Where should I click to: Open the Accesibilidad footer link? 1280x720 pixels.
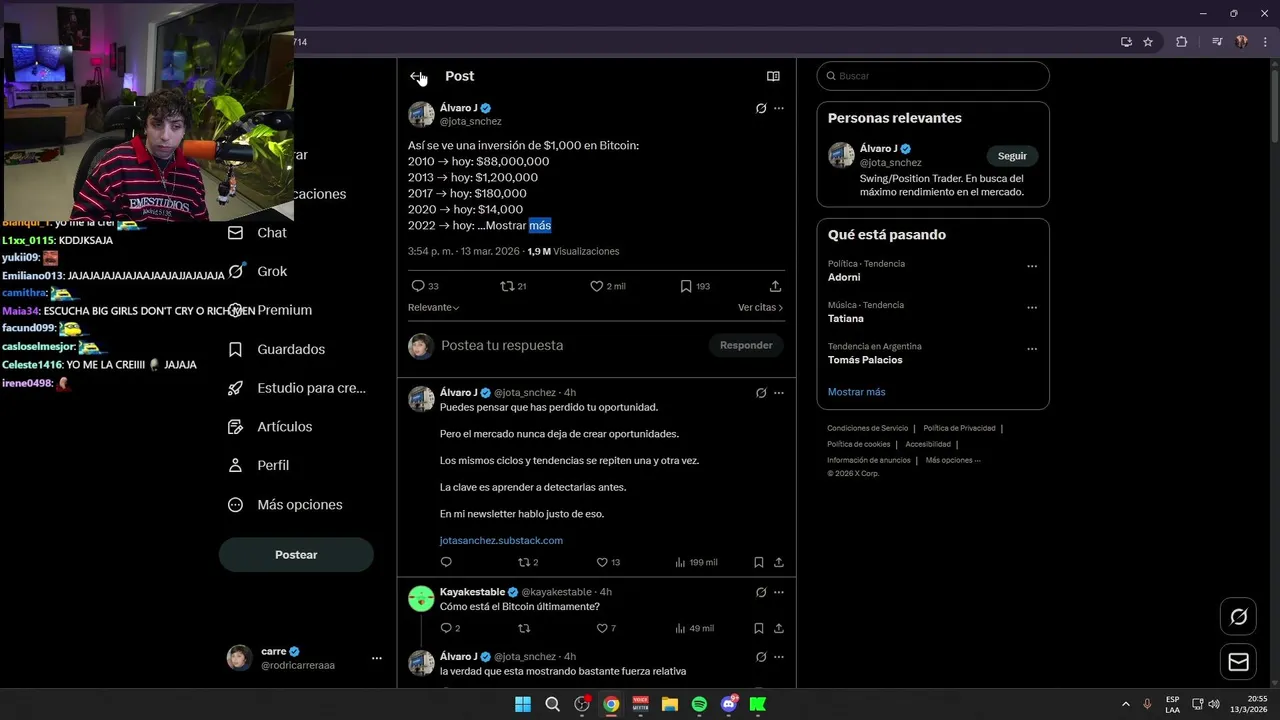[x=928, y=444]
